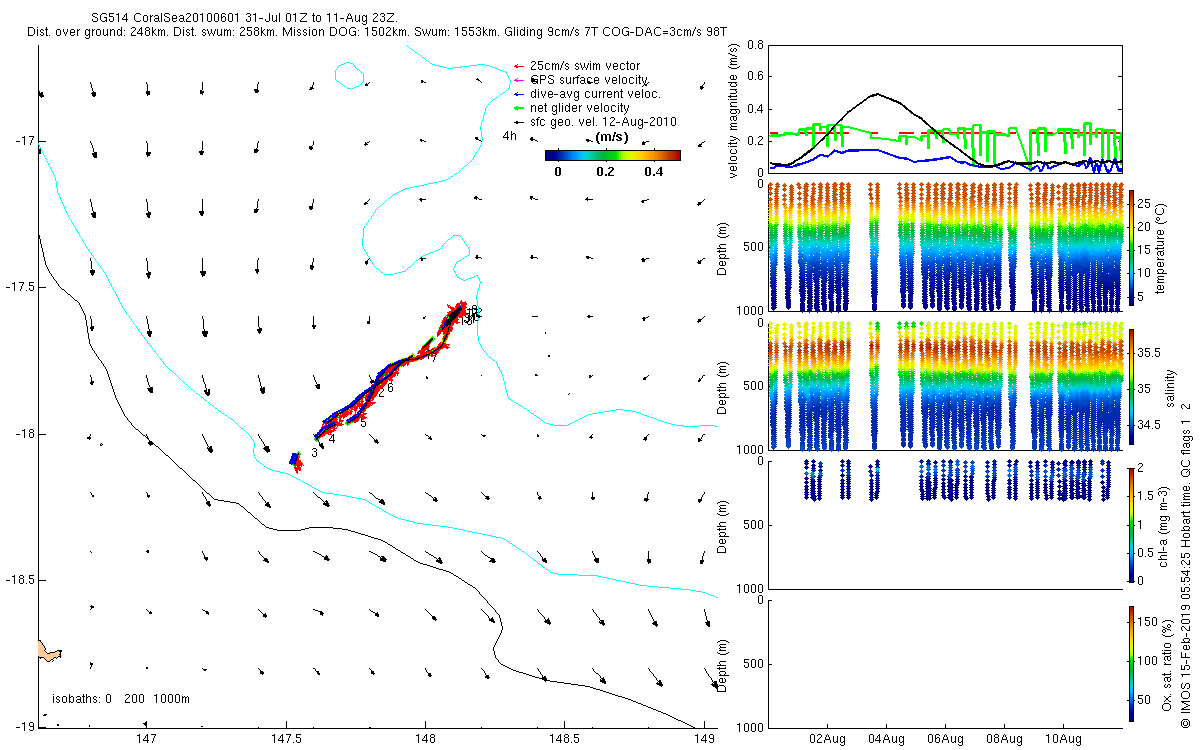The image size is (1200, 750).
Task: Click waypoint label 5 on the glider track
Action: click(x=363, y=423)
